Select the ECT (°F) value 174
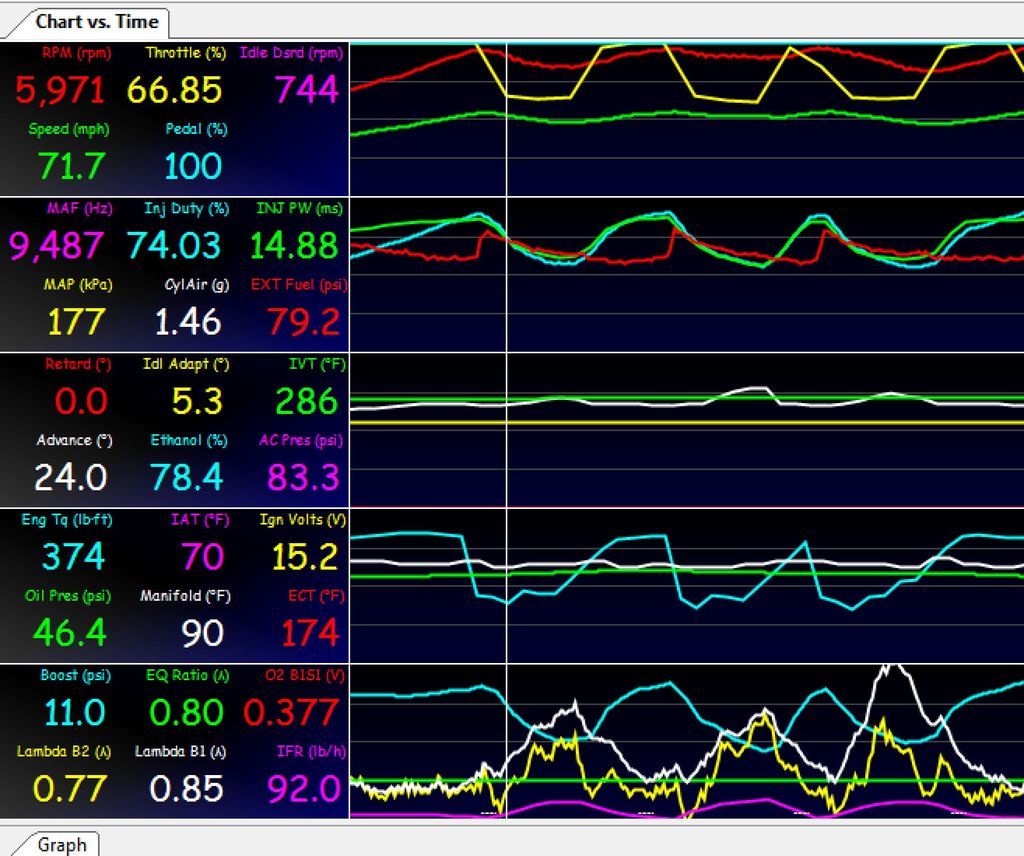Viewport: 1024px width, 856px height. pyautogui.click(x=305, y=632)
